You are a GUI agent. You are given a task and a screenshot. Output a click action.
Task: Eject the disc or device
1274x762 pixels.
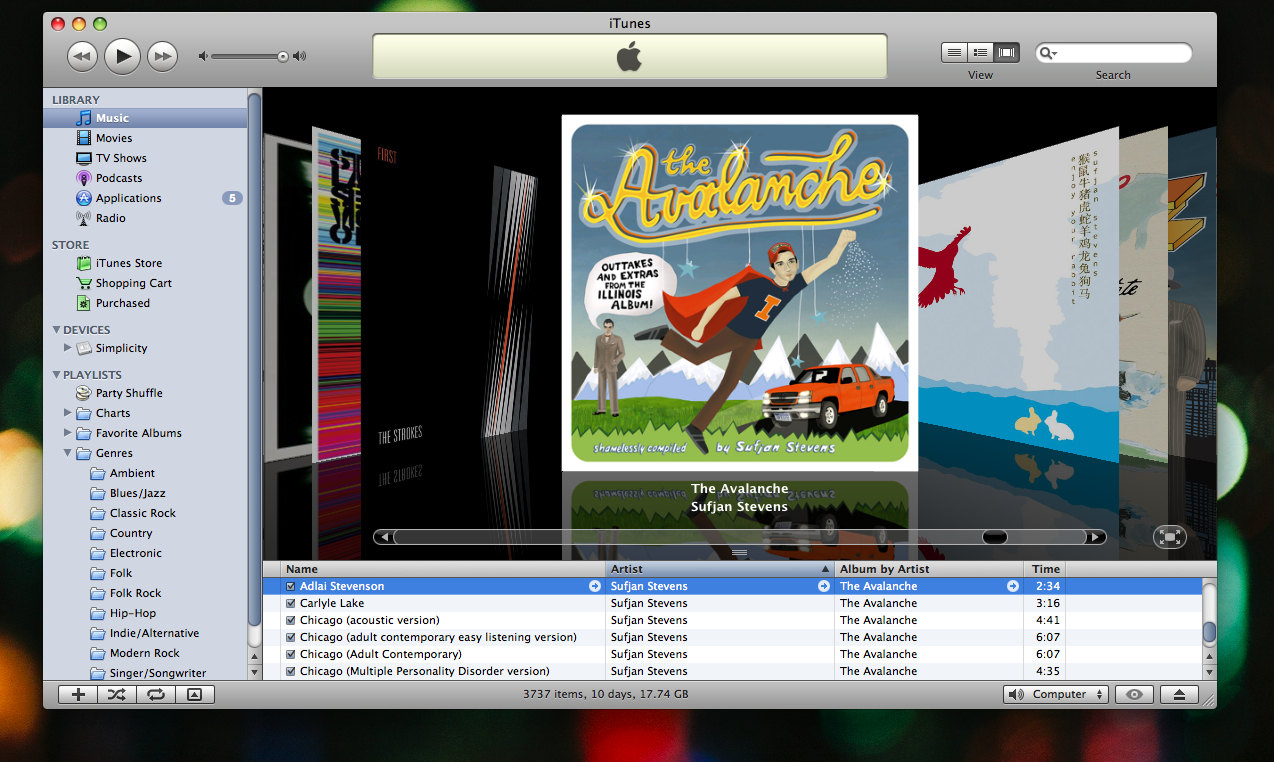pyautogui.click(x=1179, y=695)
